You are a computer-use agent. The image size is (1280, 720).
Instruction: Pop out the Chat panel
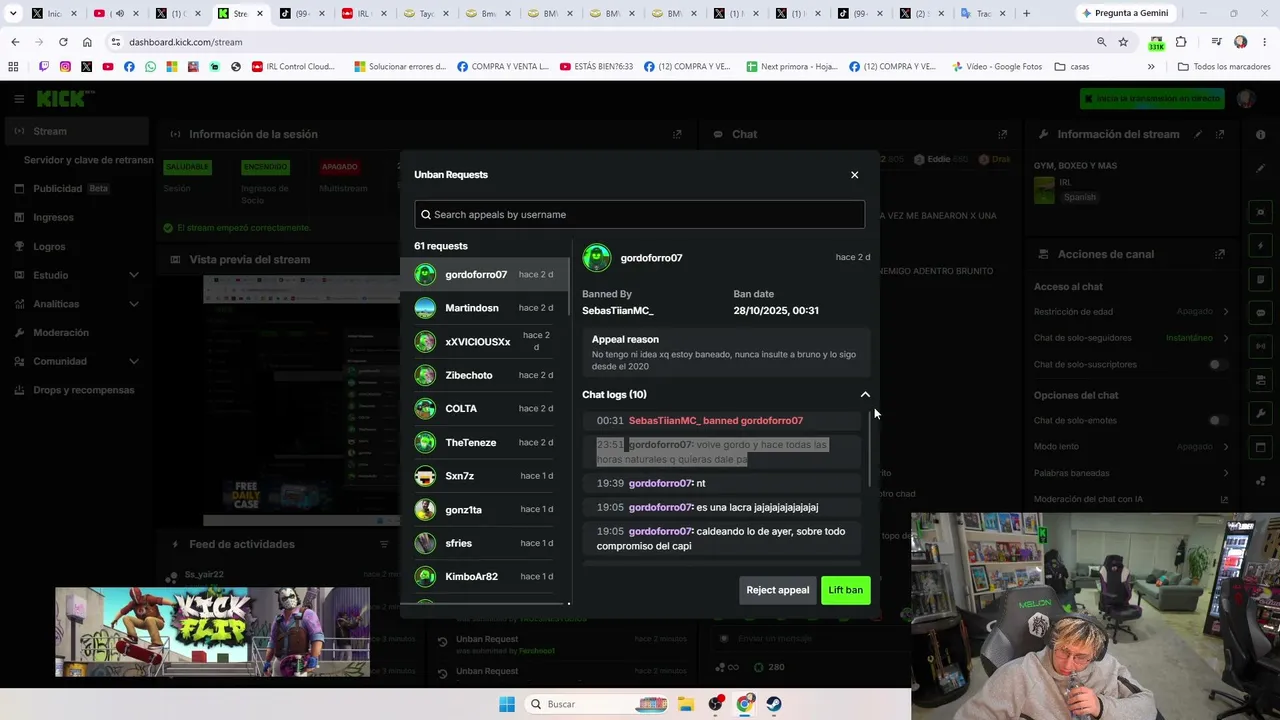point(1002,134)
